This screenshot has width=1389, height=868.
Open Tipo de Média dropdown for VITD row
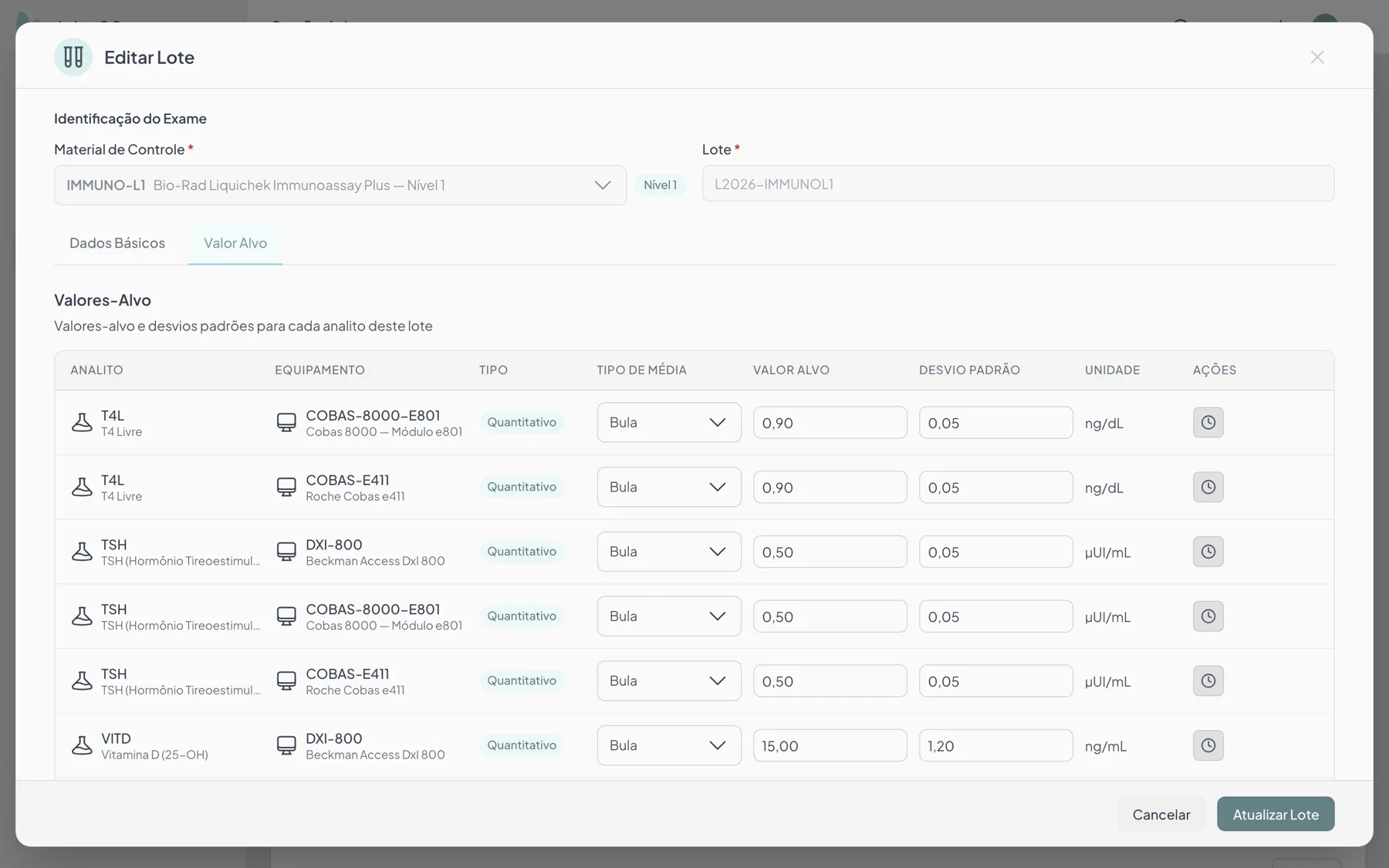[669, 745]
